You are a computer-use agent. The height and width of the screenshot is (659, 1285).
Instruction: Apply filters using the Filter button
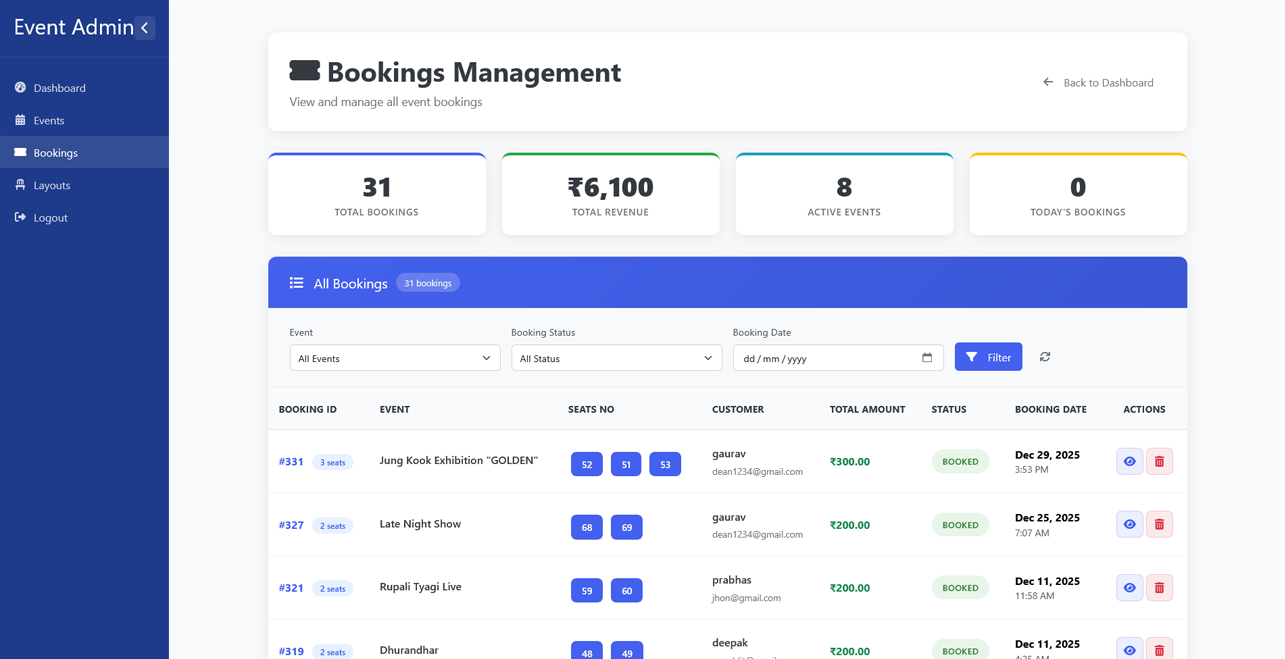click(988, 356)
